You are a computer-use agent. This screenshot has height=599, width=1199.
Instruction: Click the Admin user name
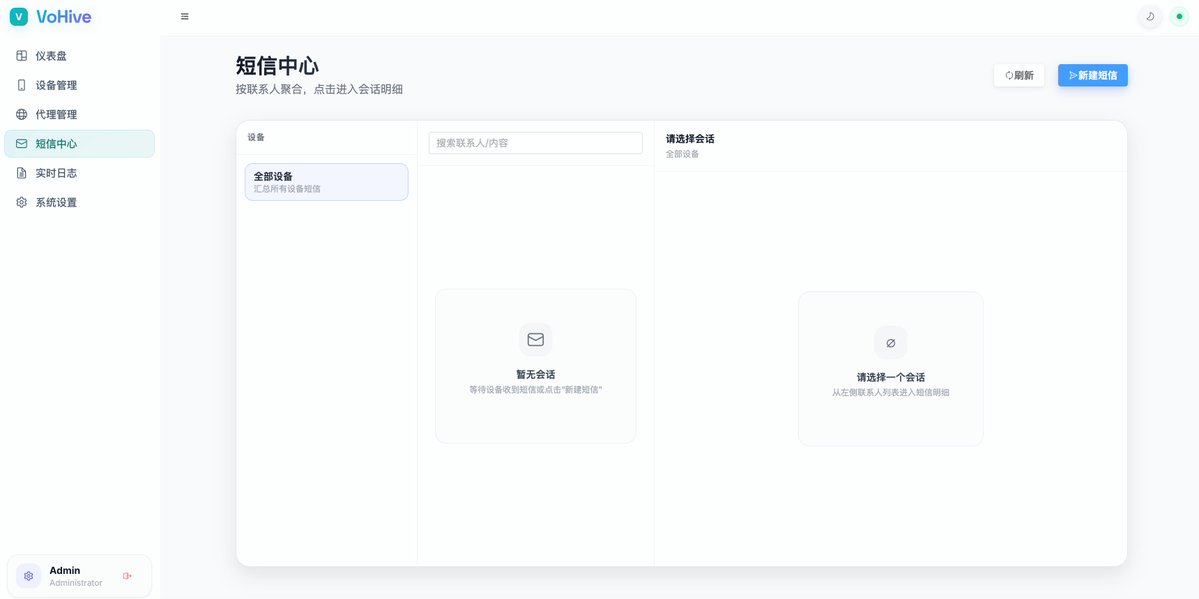click(x=65, y=571)
